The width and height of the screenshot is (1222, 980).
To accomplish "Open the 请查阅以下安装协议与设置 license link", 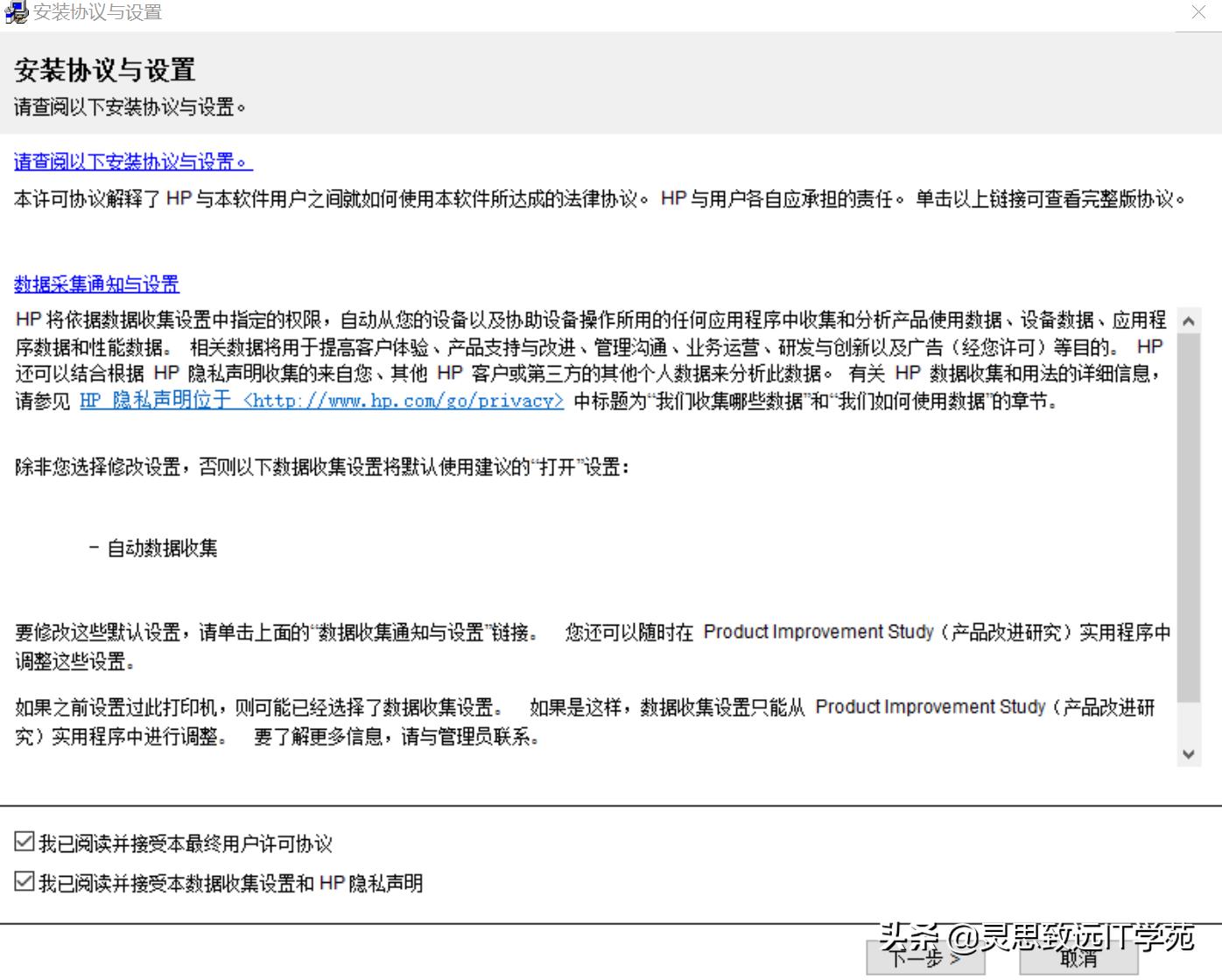I will 133,163.
